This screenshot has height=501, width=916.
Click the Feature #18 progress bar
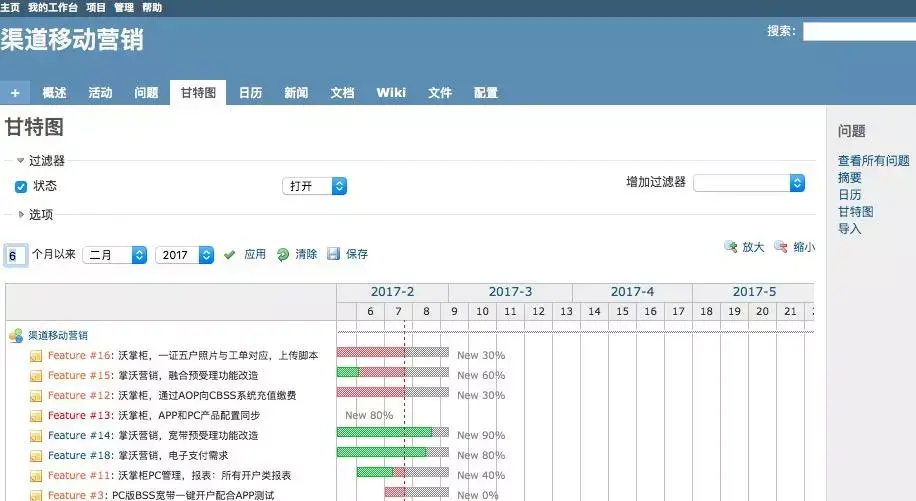coord(393,452)
